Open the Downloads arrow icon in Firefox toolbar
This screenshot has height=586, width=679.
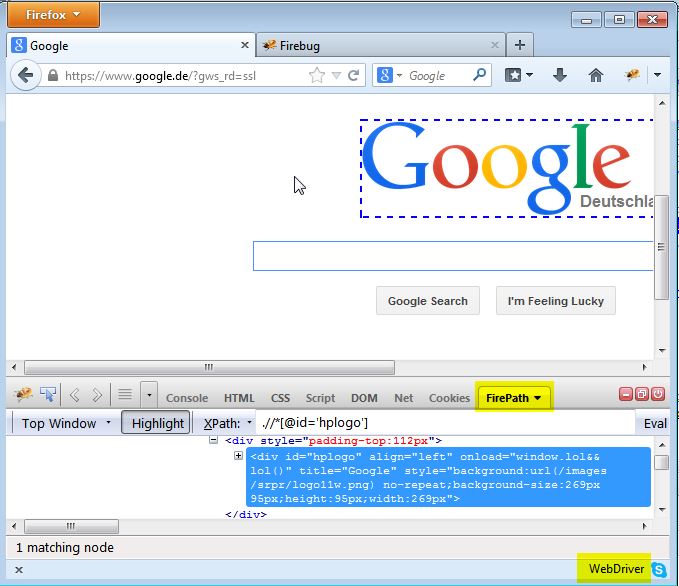click(x=560, y=75)
